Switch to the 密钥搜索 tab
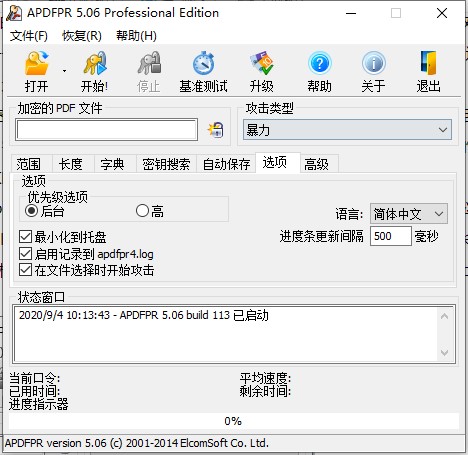 click(166, 164)
